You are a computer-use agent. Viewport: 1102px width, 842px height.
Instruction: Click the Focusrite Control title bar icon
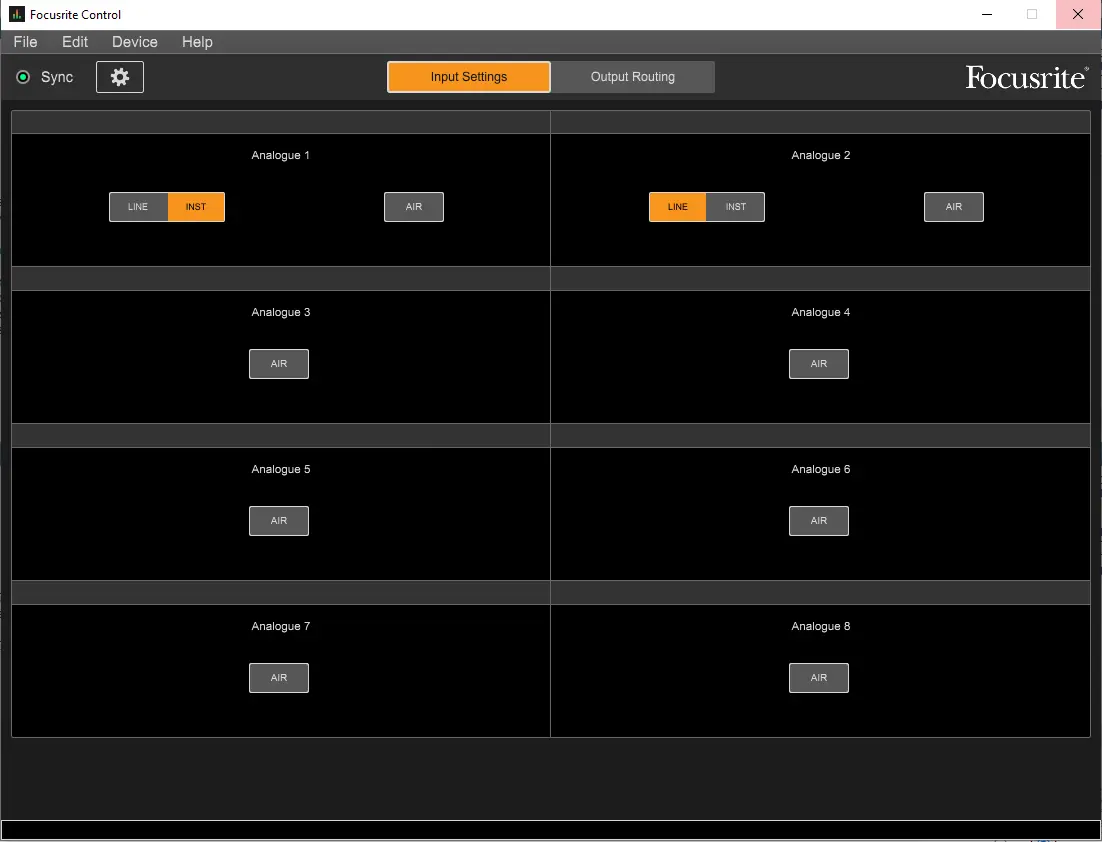(16, 15)
